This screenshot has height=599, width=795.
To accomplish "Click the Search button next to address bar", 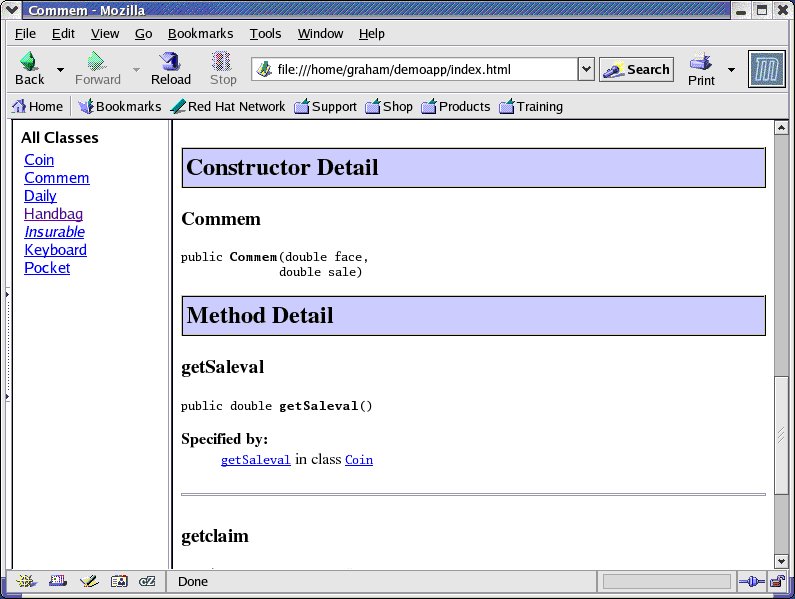I will (636, 70).
